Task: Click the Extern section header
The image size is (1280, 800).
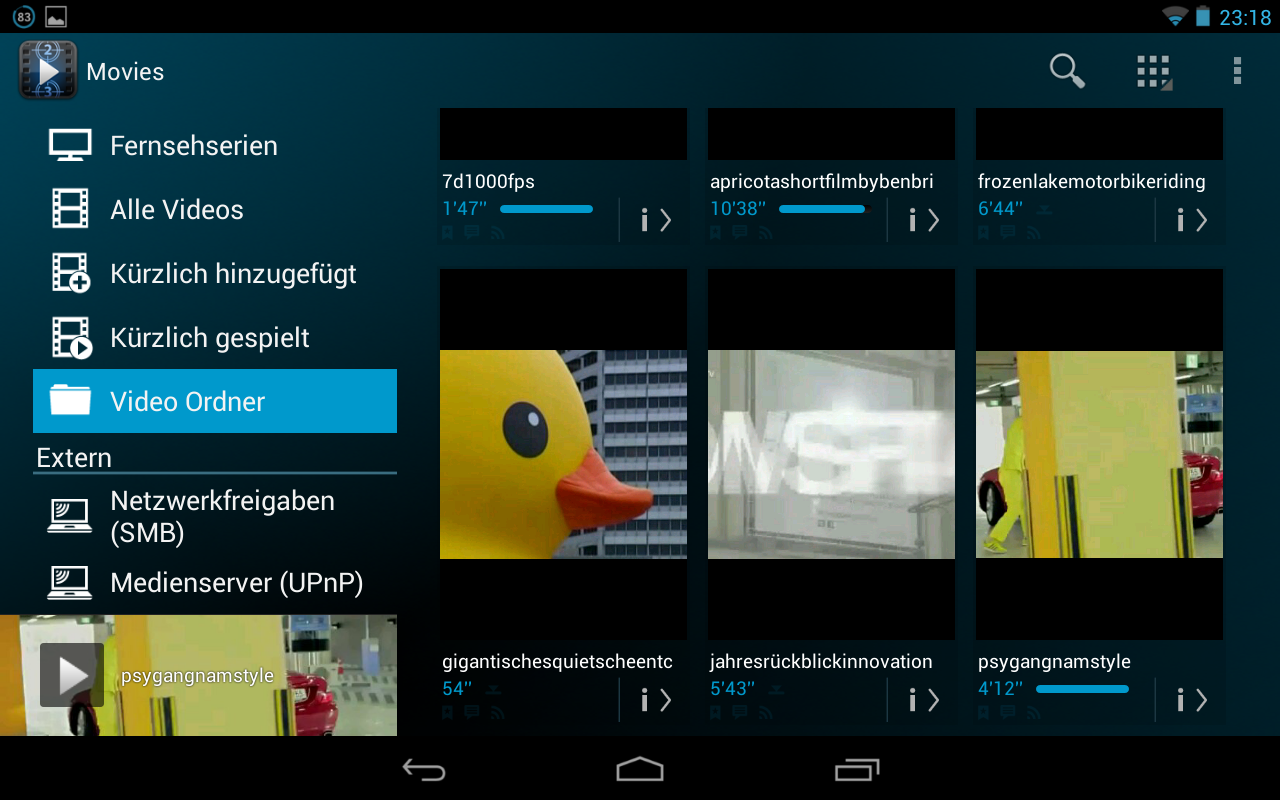Action: (74, 458)
